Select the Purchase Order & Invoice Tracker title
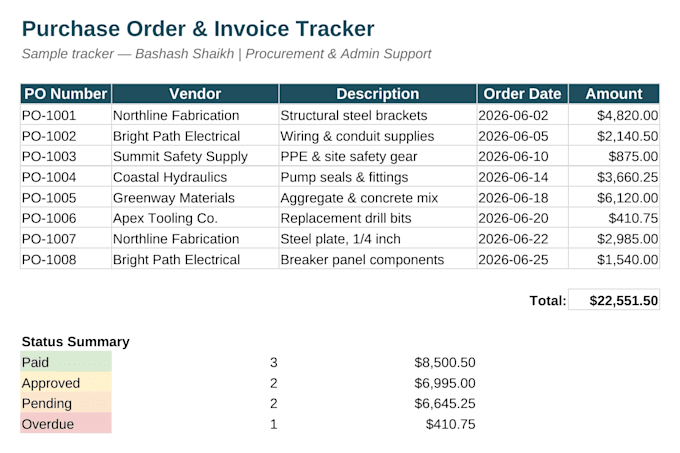The height and width of the screenshot is (453, 680). [x=198, y=29]
